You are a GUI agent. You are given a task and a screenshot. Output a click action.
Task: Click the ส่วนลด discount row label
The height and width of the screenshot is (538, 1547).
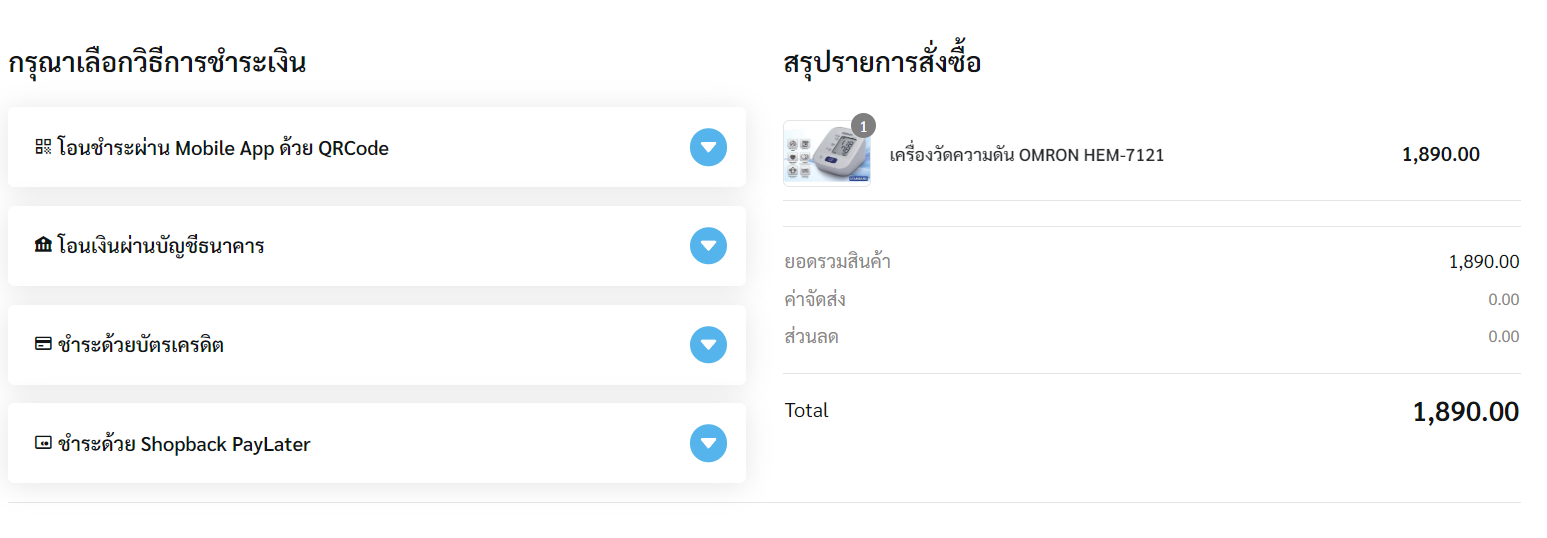[812, 337]
